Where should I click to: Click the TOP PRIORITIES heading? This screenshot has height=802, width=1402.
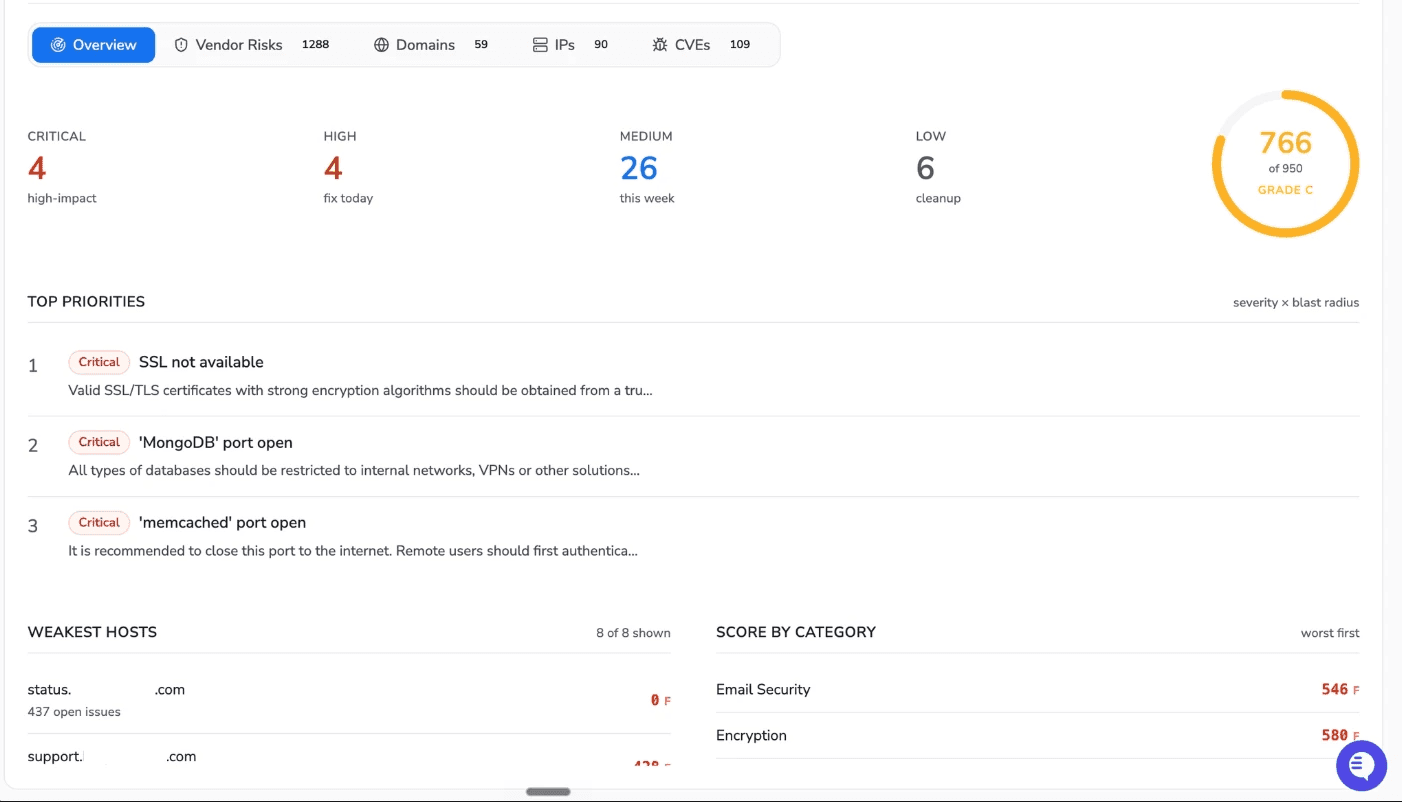[x=86, y=302]
